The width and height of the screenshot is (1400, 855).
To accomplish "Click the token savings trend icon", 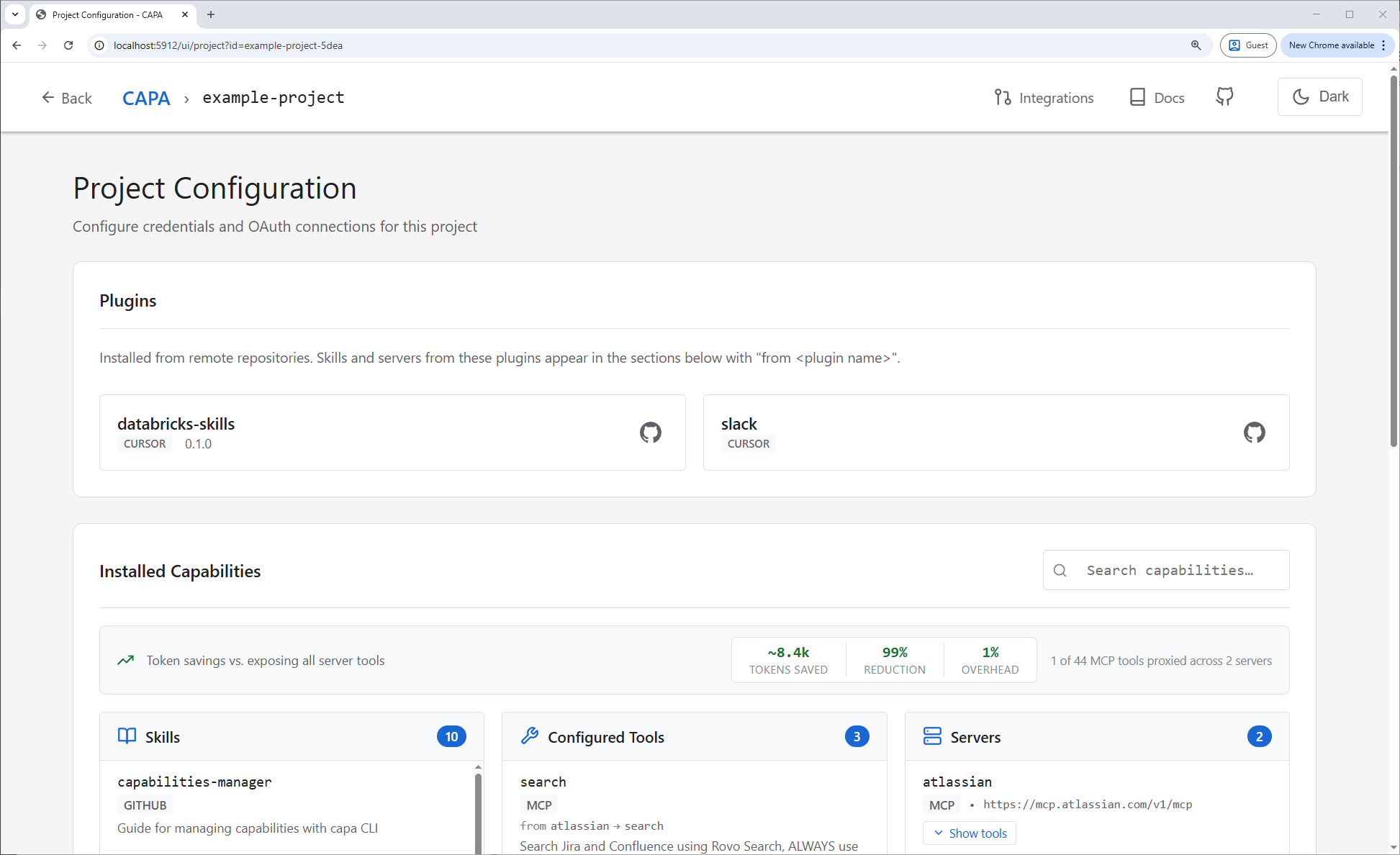I will [126, 660].
